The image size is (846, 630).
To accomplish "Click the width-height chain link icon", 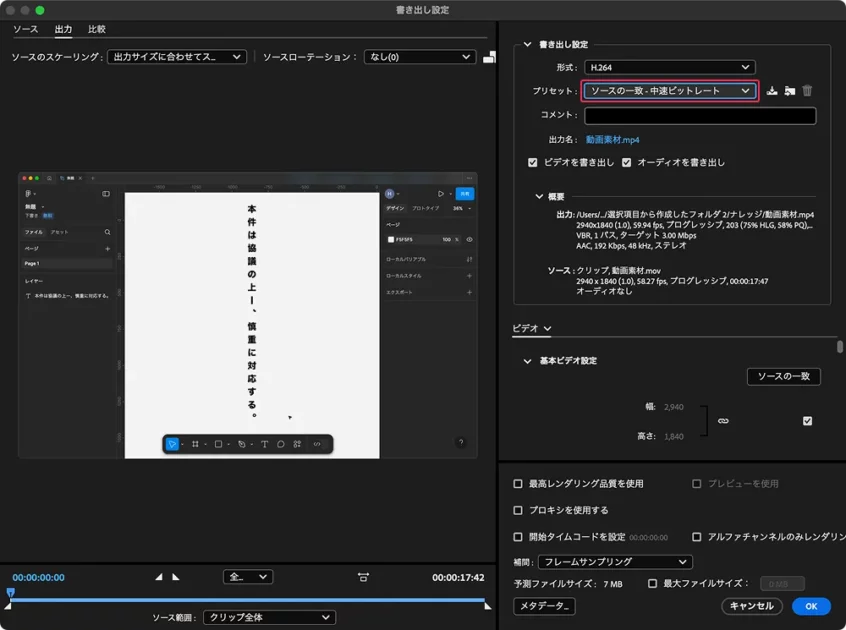I will click(723, 421).
